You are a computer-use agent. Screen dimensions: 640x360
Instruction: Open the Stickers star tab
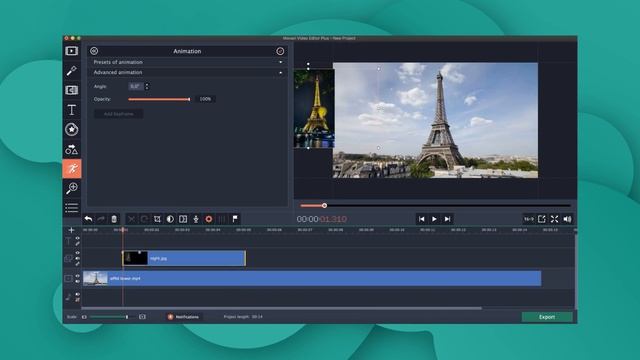pyautogui.click(x=72, y=129)
